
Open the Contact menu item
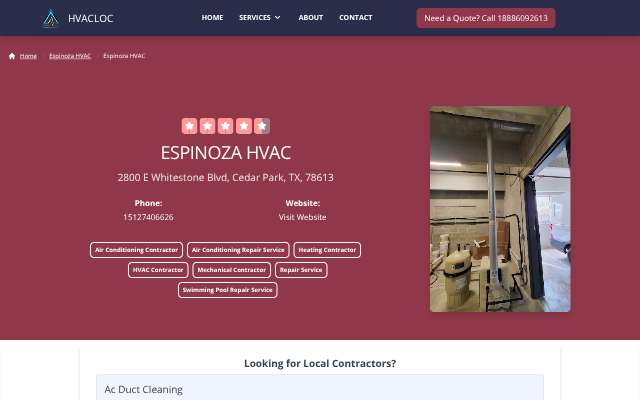click(x=356, y=18)
